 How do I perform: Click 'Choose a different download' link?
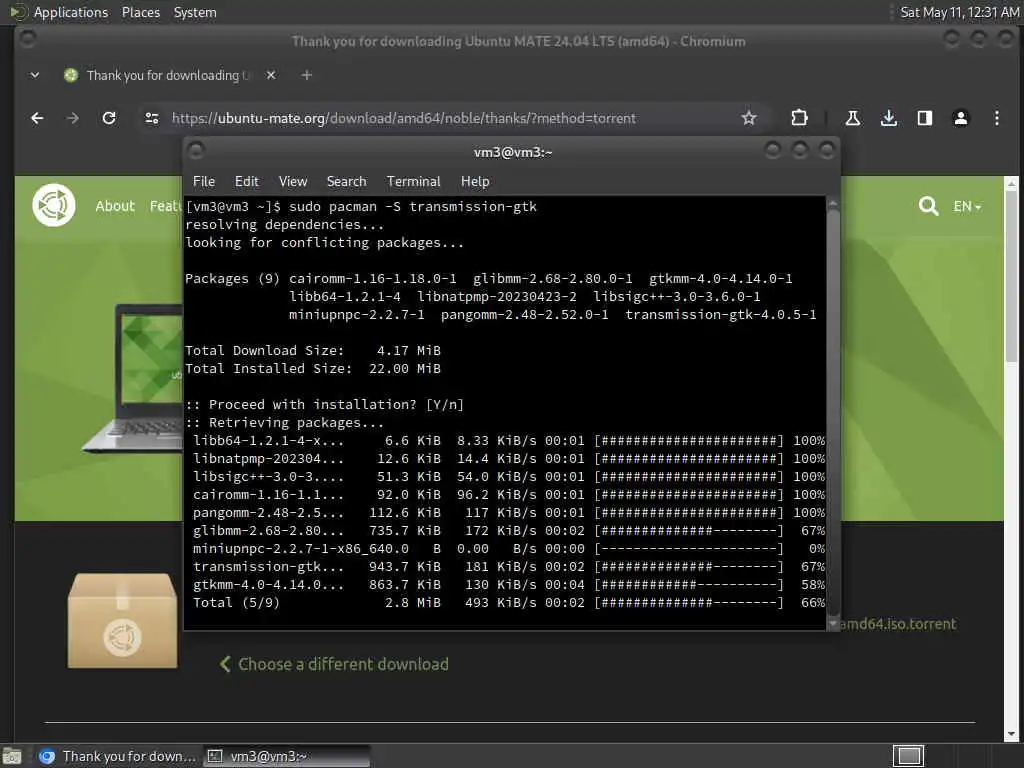(334, 664)
